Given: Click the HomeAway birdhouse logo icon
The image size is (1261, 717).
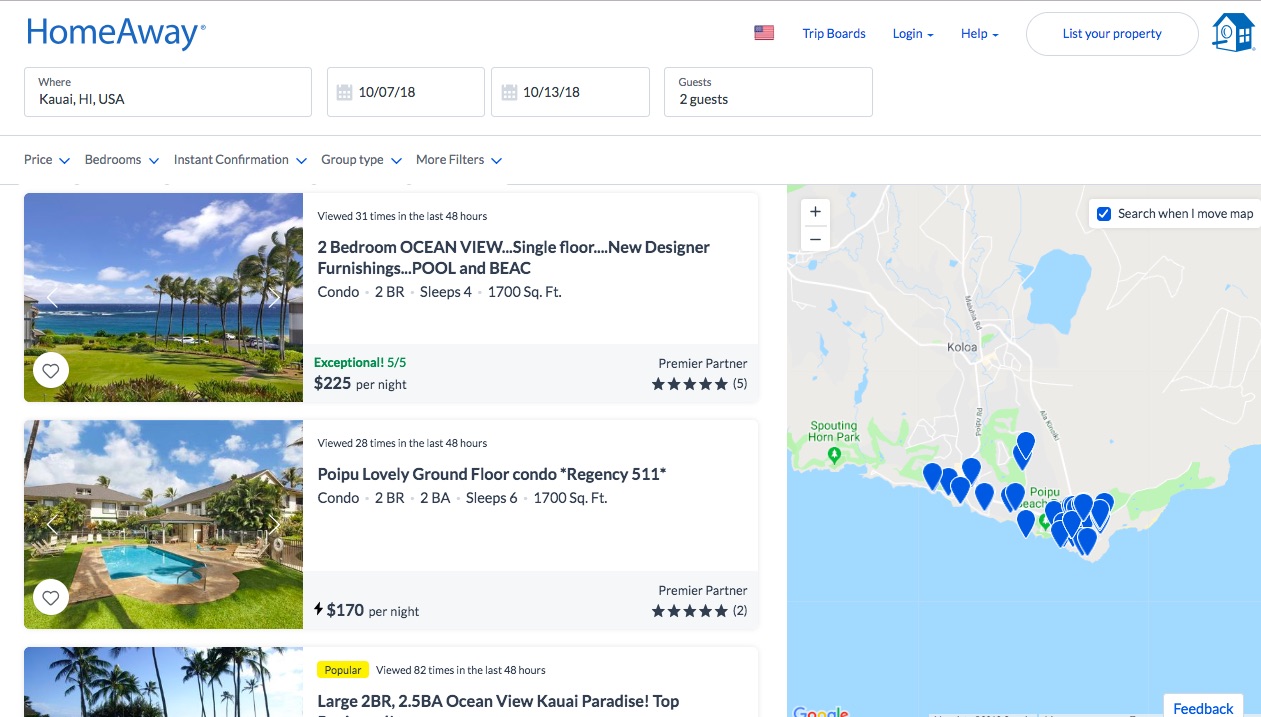Looking at the screenshot, I should point(1233,33).
